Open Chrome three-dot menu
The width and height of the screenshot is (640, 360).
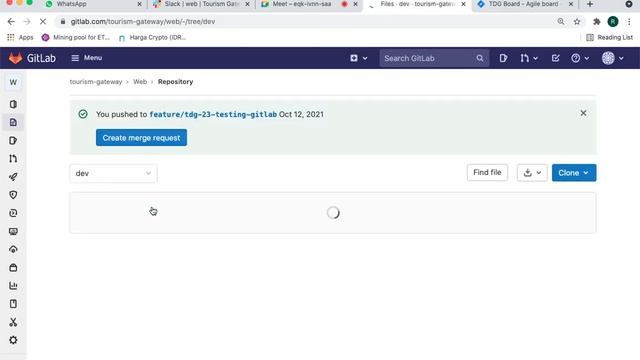coord(629,22)
